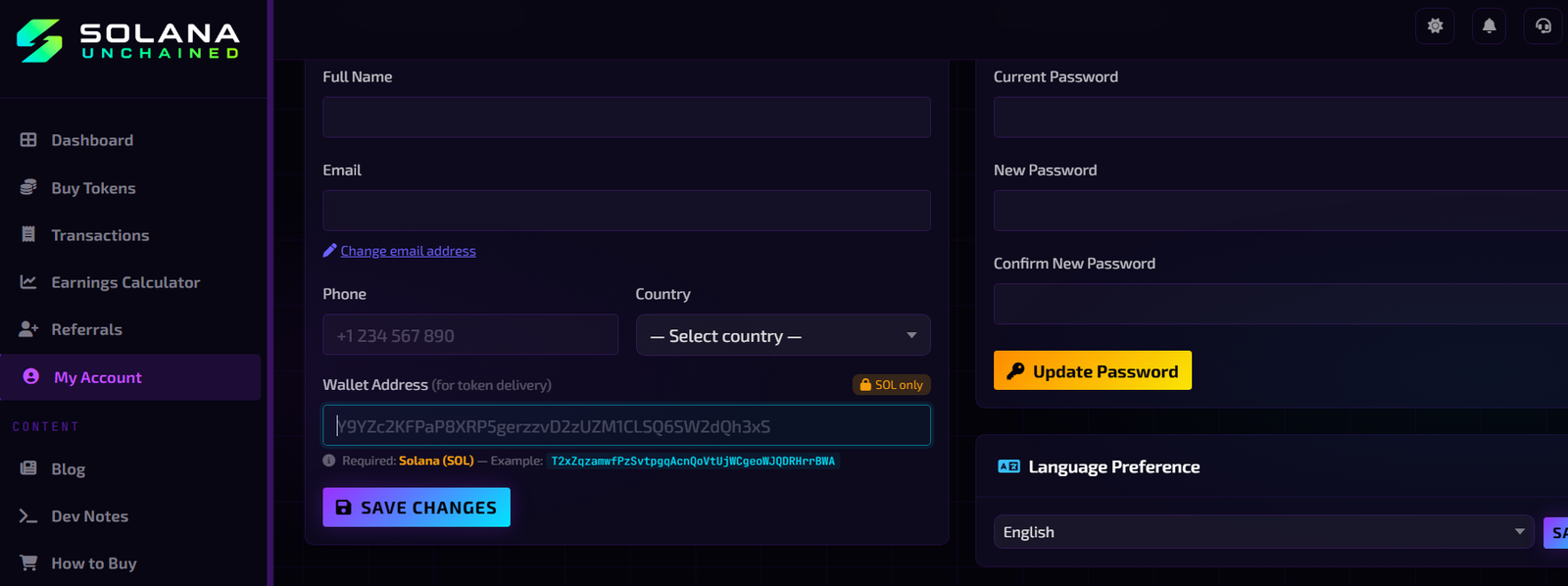Screen dimensions: 1568x586
Task: Click the Referrals user-plus icon
Action: tap(28, 329)
